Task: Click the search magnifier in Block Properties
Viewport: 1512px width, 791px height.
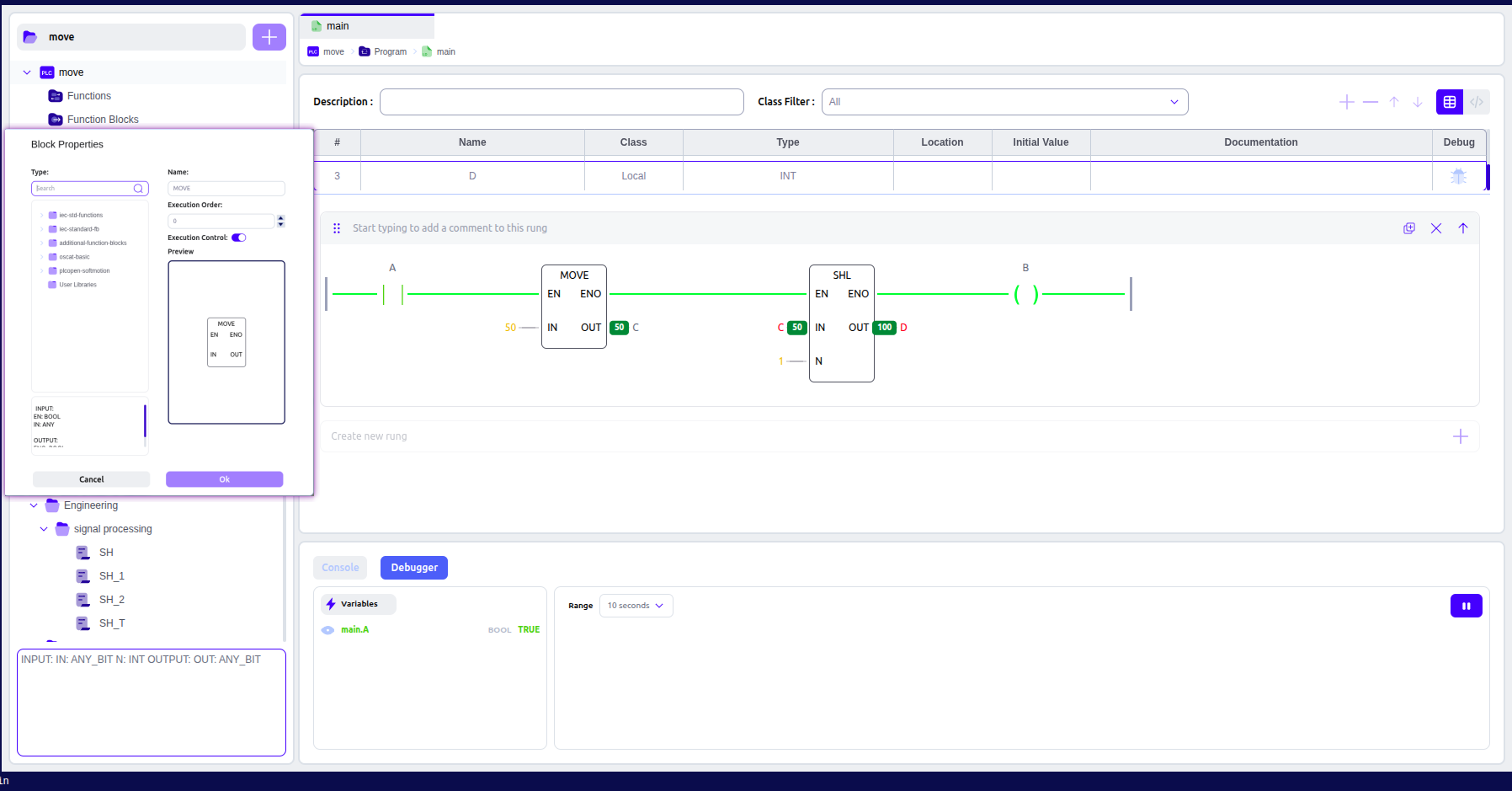Action: 138,189
